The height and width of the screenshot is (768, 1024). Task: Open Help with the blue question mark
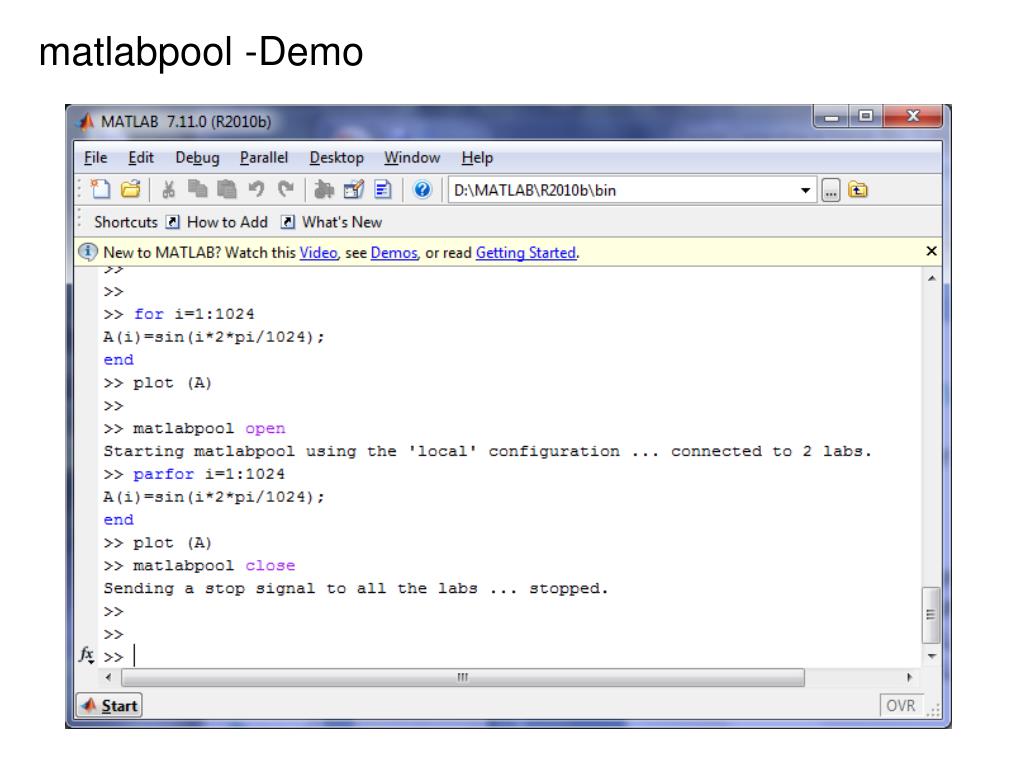point(423,189)
